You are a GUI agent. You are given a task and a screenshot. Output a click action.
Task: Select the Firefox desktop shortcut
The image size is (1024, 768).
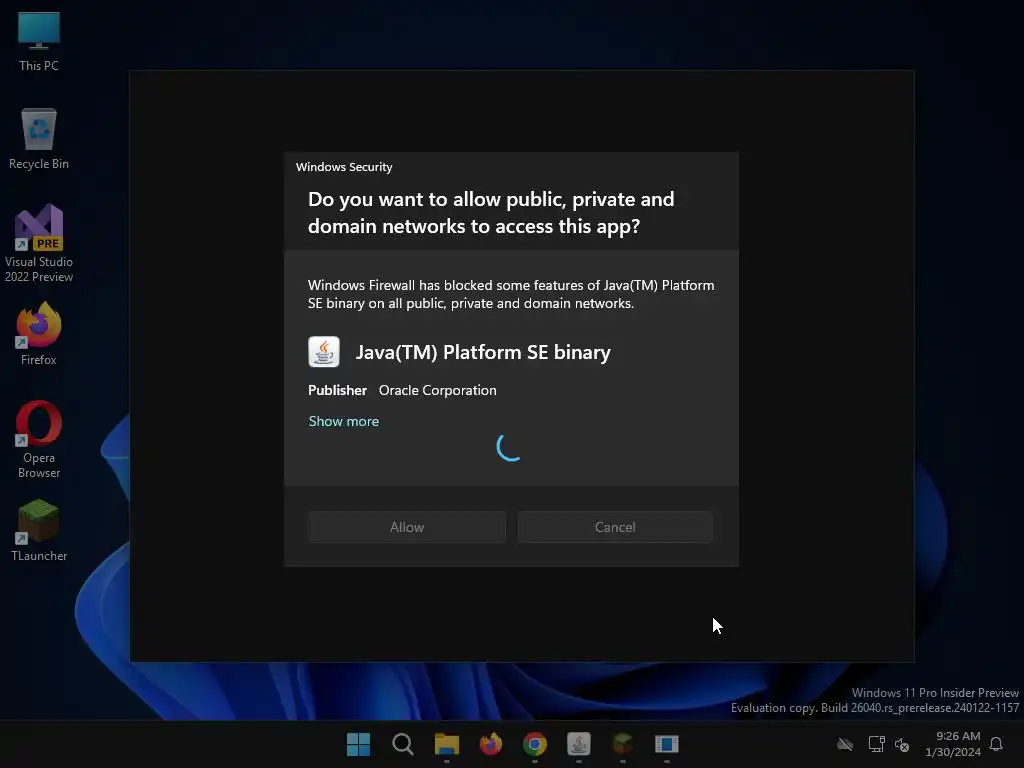[x=39, y=334]
